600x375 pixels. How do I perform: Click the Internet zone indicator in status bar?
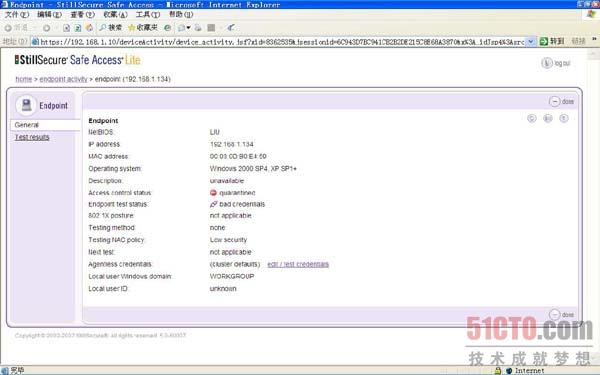(525, 370)
